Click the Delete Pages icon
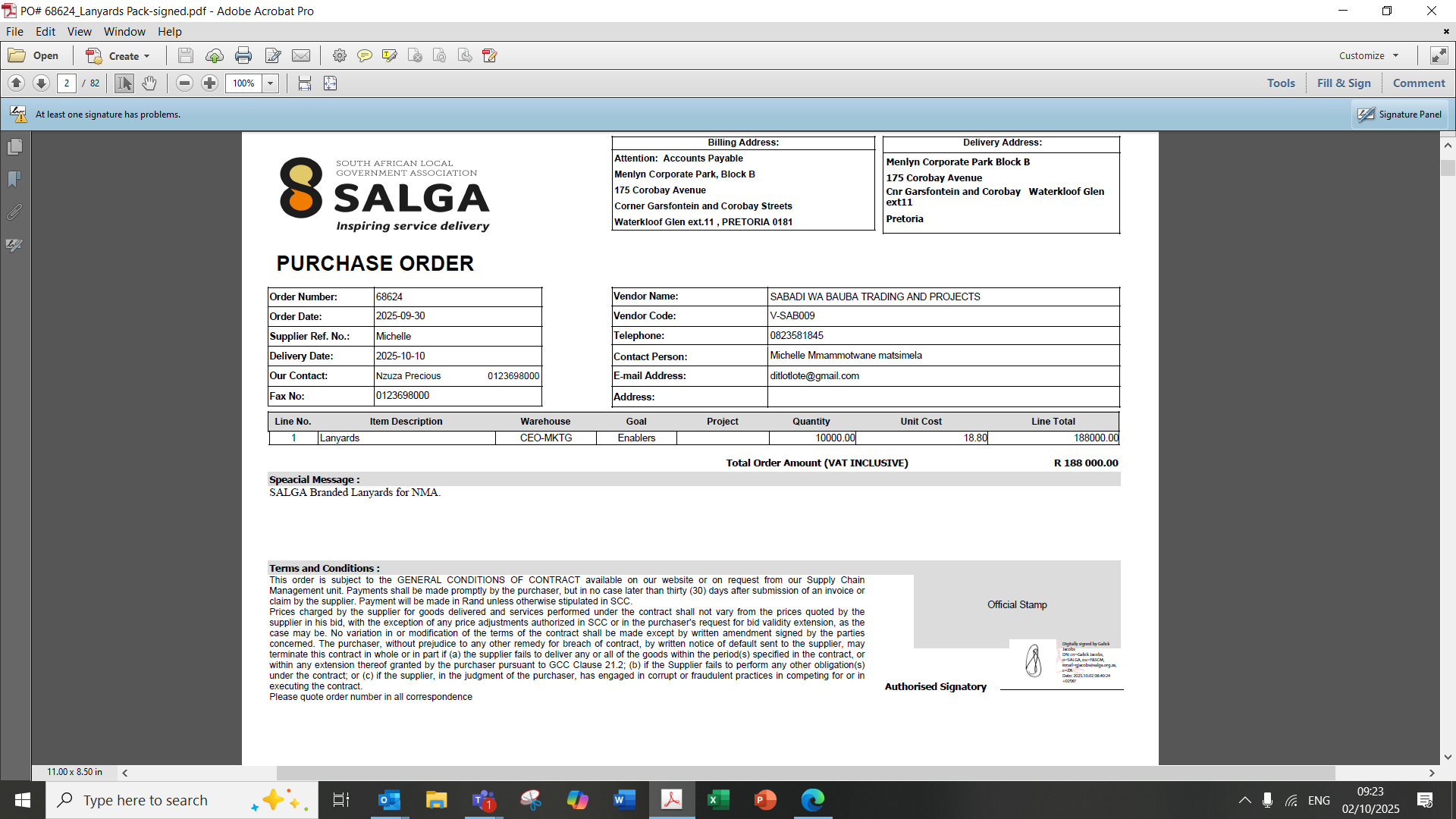 click(415, 55)
